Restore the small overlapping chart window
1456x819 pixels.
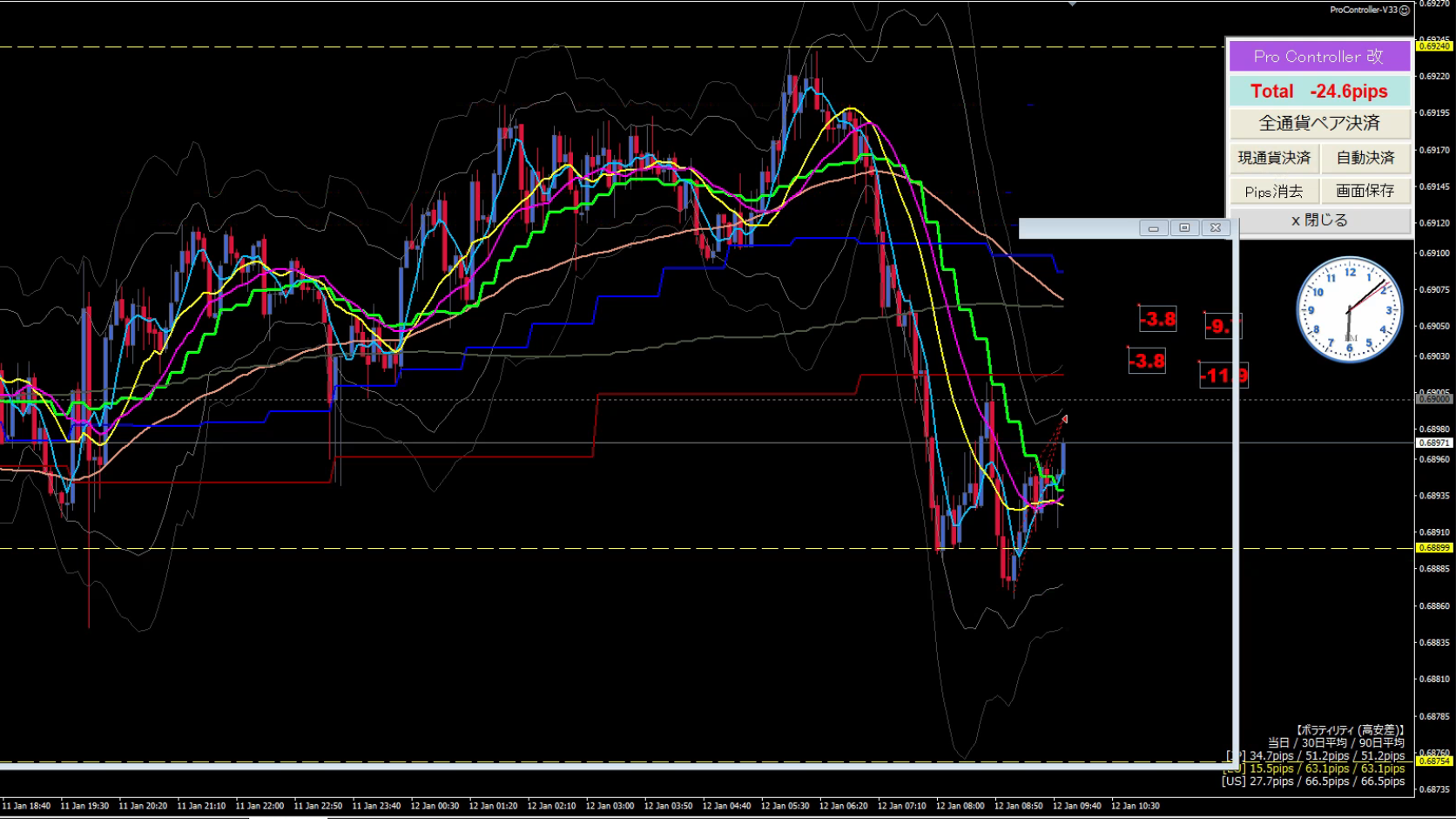tap(1184, 228)
